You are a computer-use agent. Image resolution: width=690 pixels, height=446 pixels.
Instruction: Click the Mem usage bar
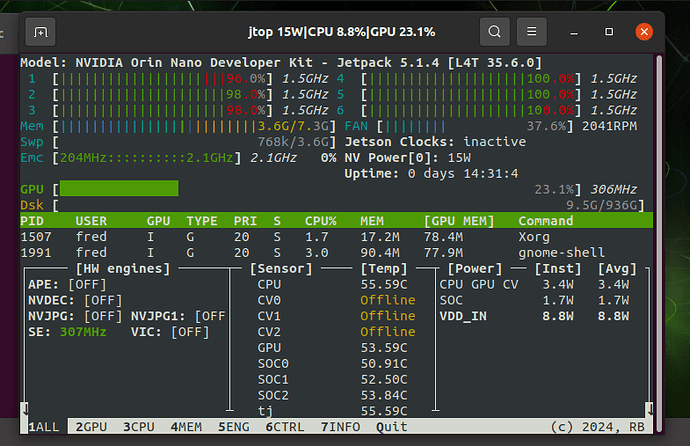click(x=194, y=126)
